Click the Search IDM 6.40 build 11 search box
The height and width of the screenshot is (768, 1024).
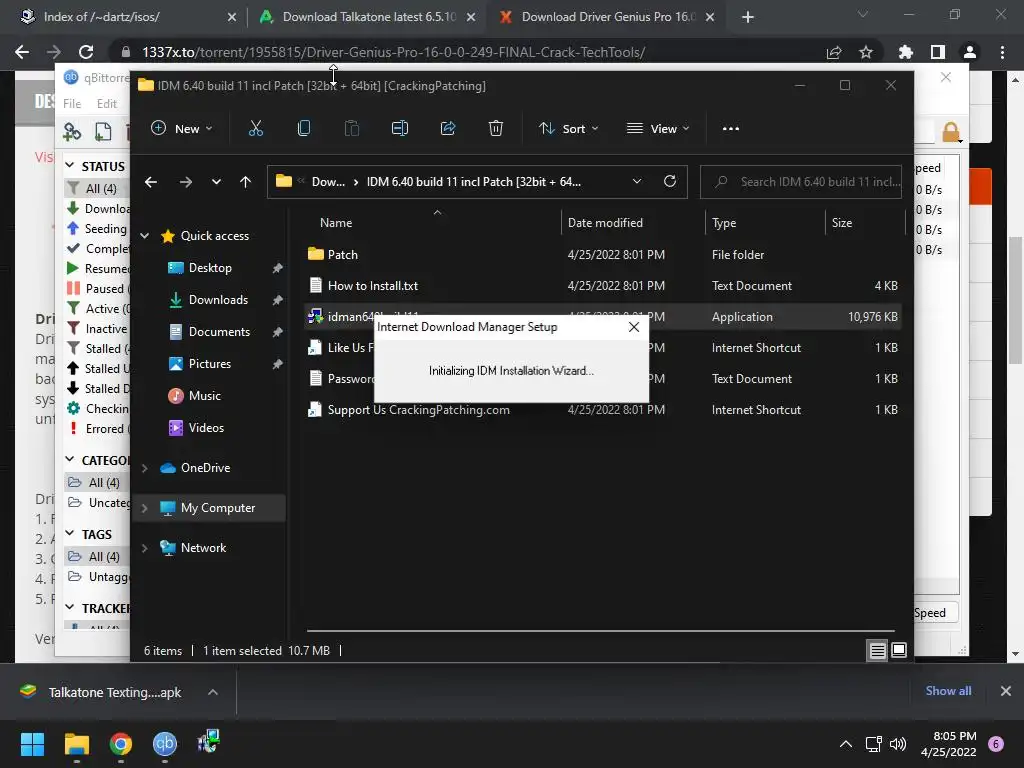click(x=801, y=182)
